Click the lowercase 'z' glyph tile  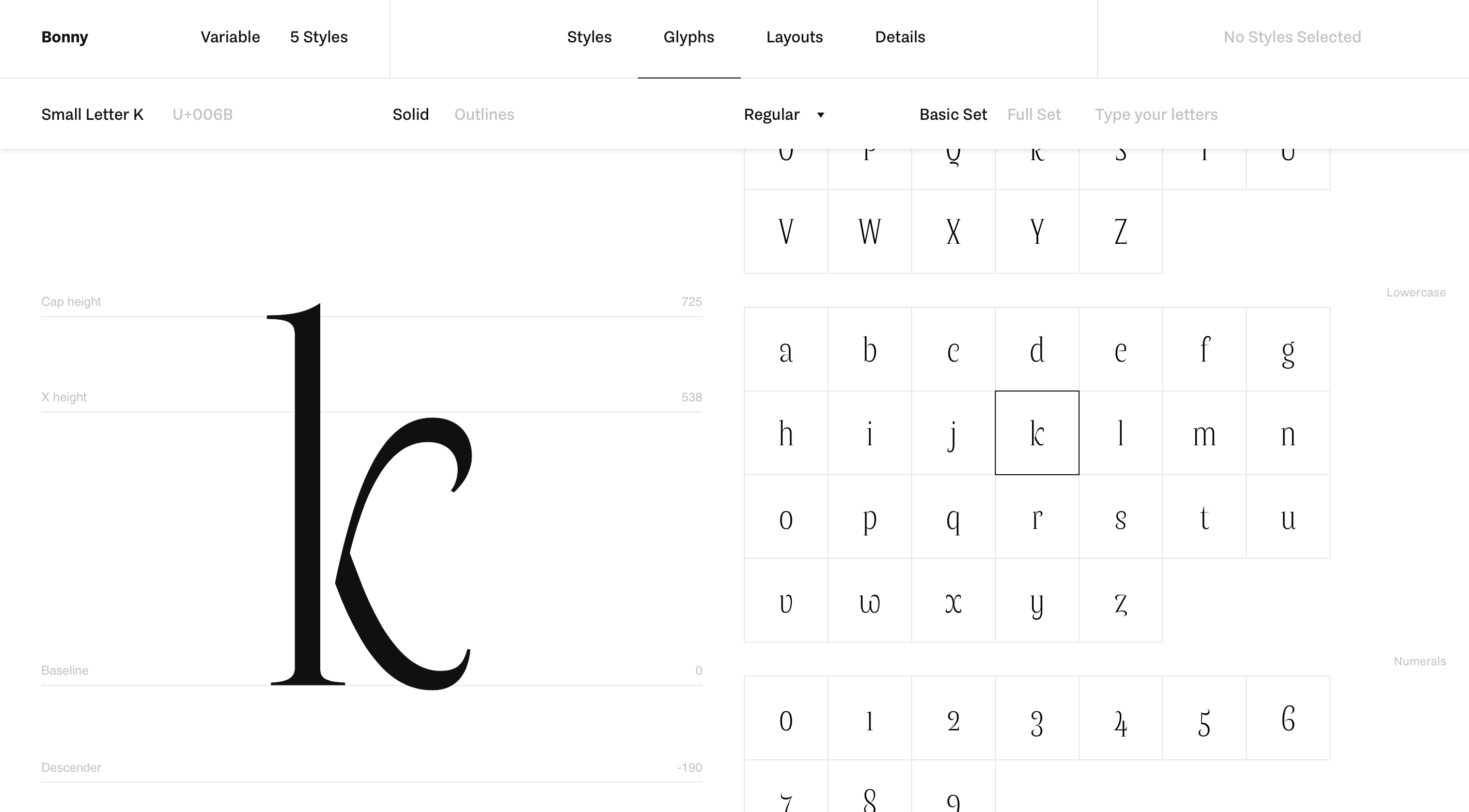pyautogui.click(x=1120, y=600)
